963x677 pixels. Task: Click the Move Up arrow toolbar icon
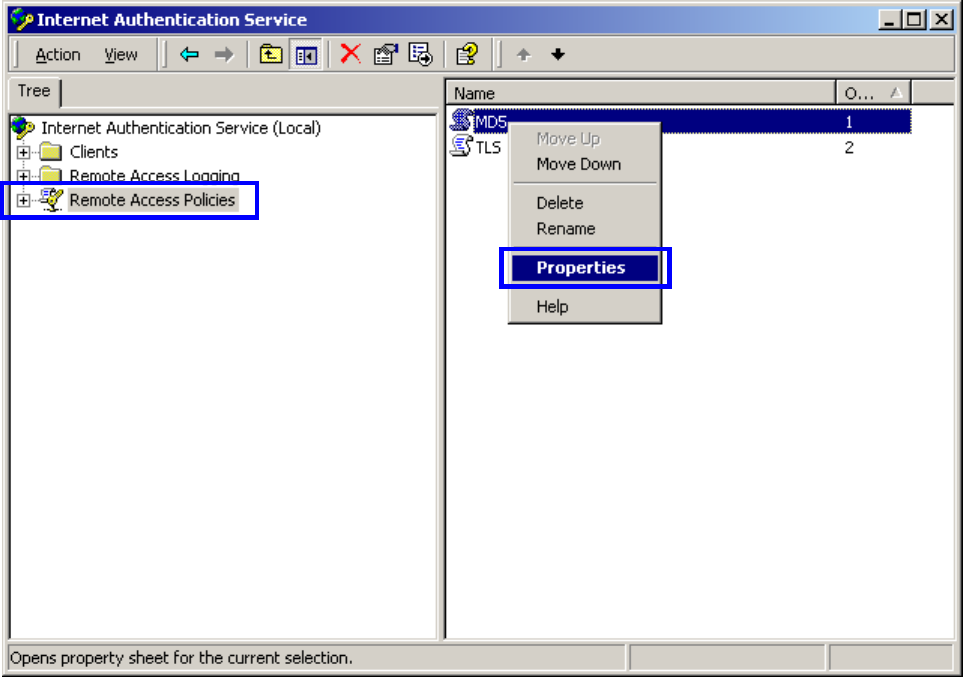coord(523,55)
